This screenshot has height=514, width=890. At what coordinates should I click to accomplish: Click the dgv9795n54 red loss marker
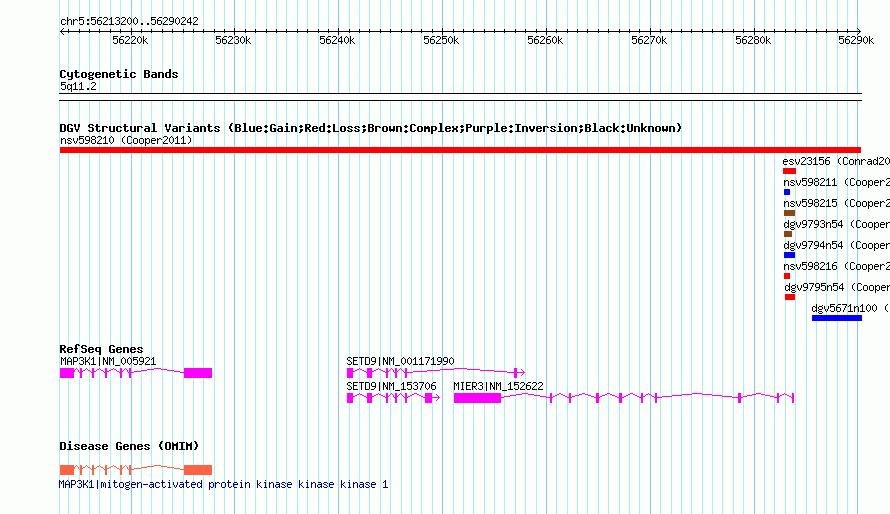[x=790, y=297]
